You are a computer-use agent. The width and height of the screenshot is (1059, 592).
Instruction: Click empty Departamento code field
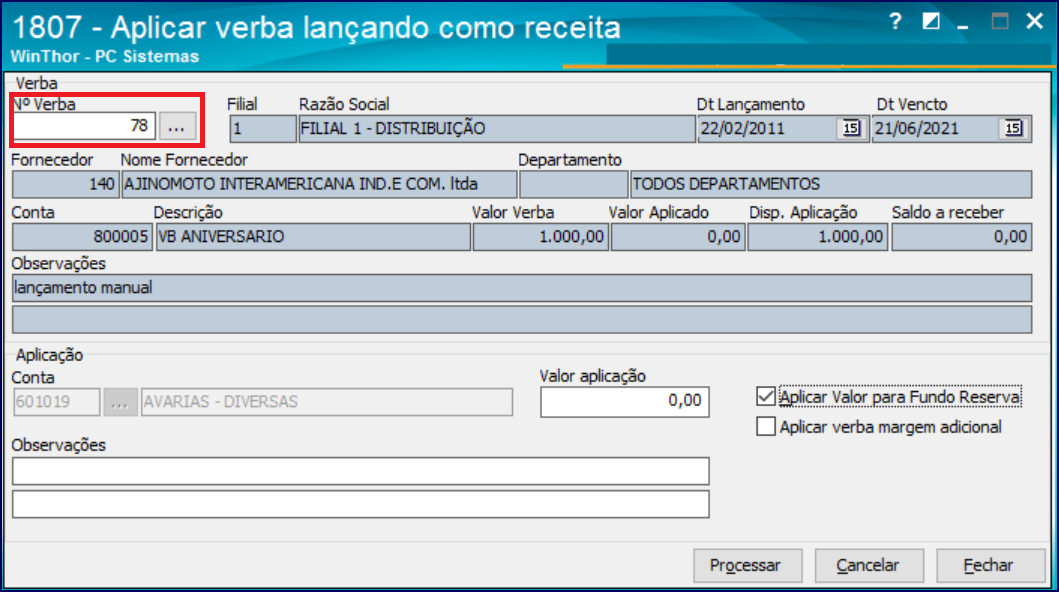573,184
